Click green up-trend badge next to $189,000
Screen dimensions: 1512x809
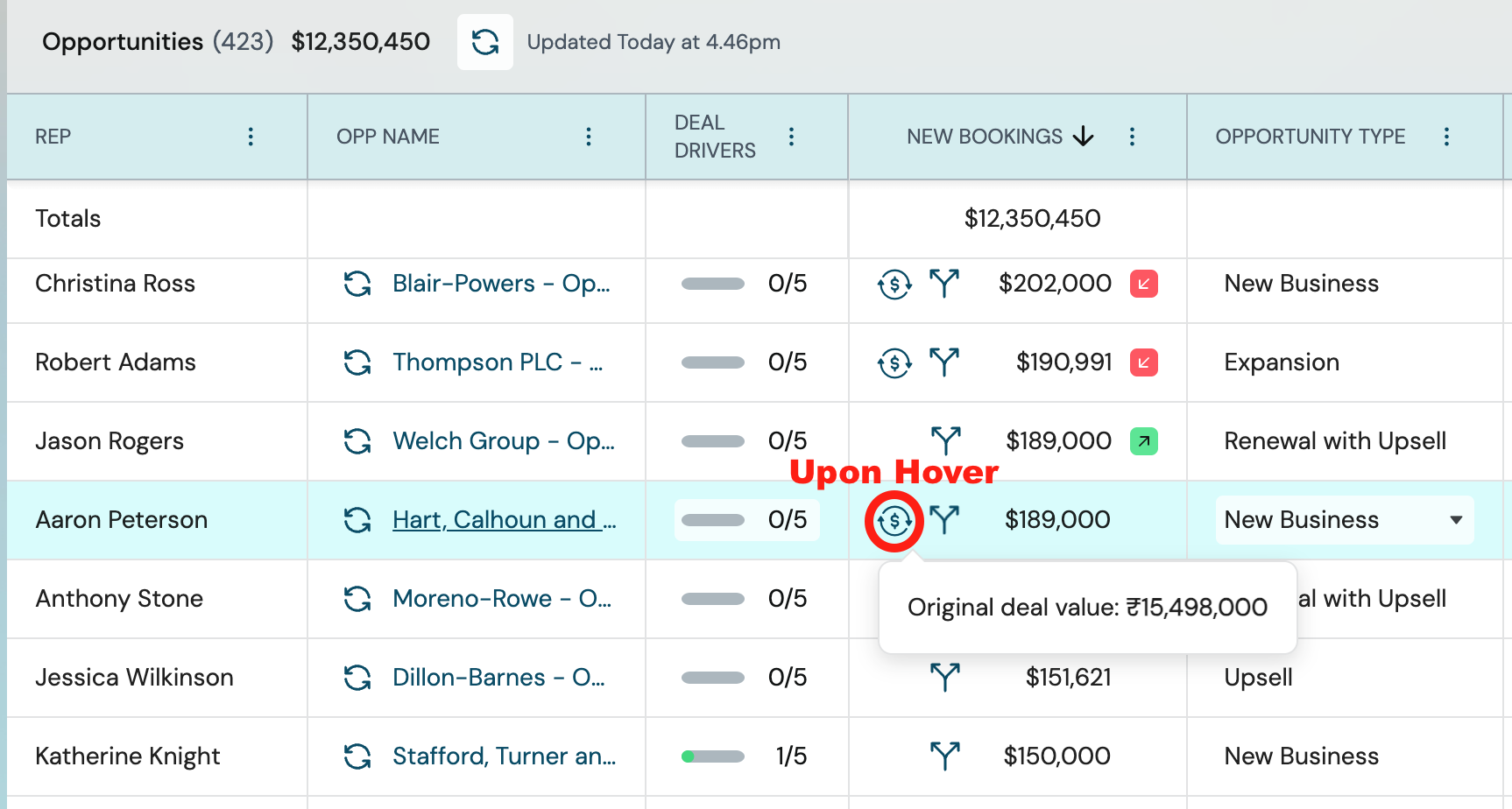point(1144,441)
